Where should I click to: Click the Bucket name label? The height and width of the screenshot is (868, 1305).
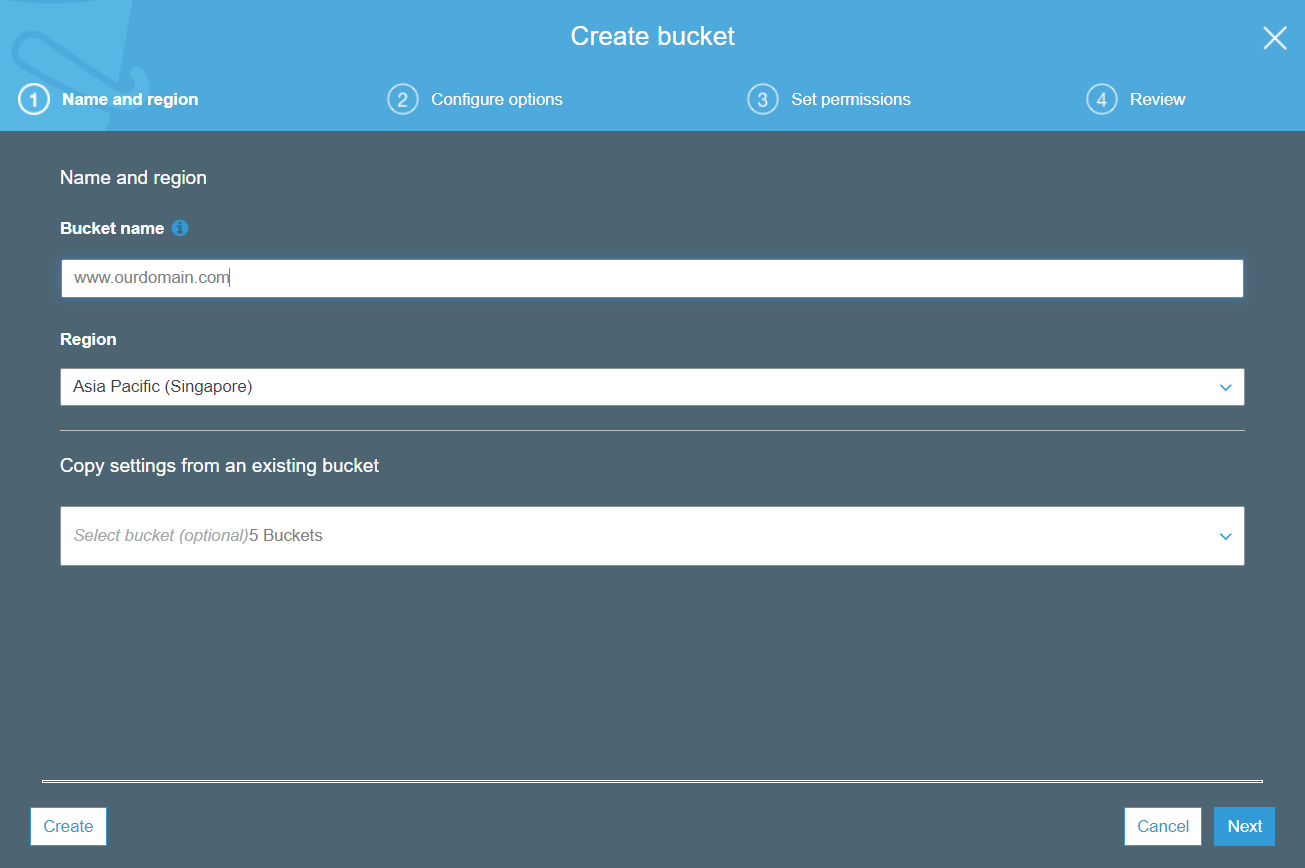tap(112, 228)
